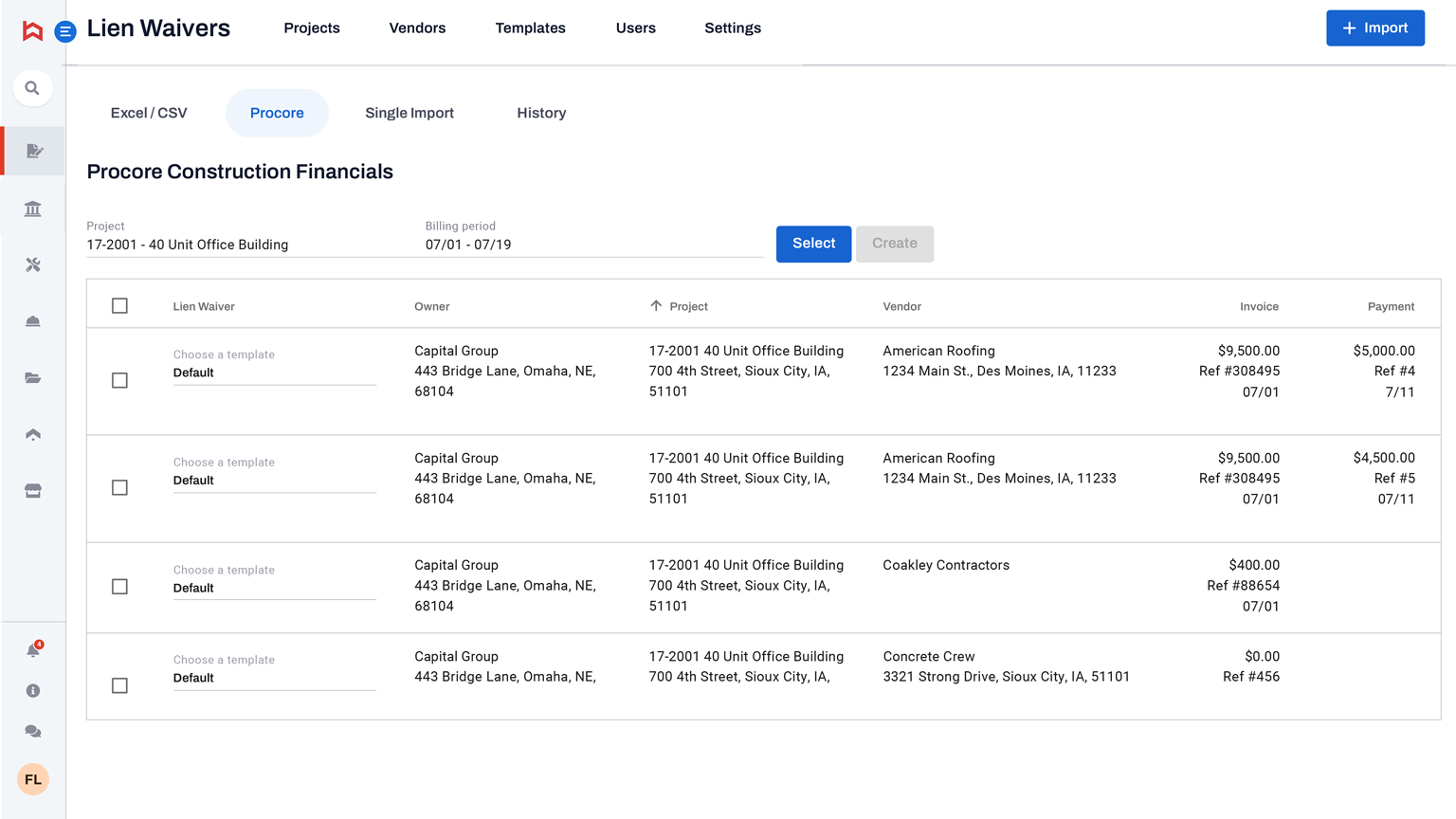Open the hard hat sidebar icon
1456x819 pixels.
(x=33, y=321)
